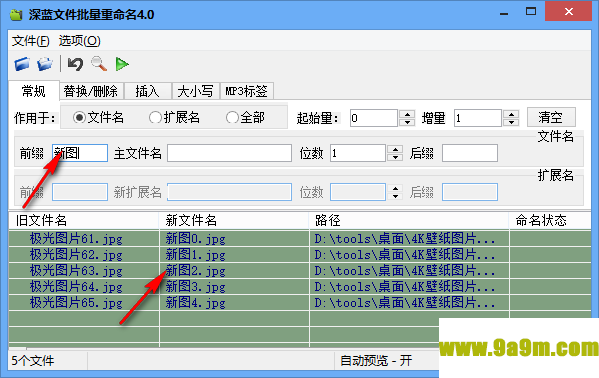Image resolution: width=599 pixels, height=378 pixels.
Task: Click the 主文件名 input field
Action: point(230,153)
